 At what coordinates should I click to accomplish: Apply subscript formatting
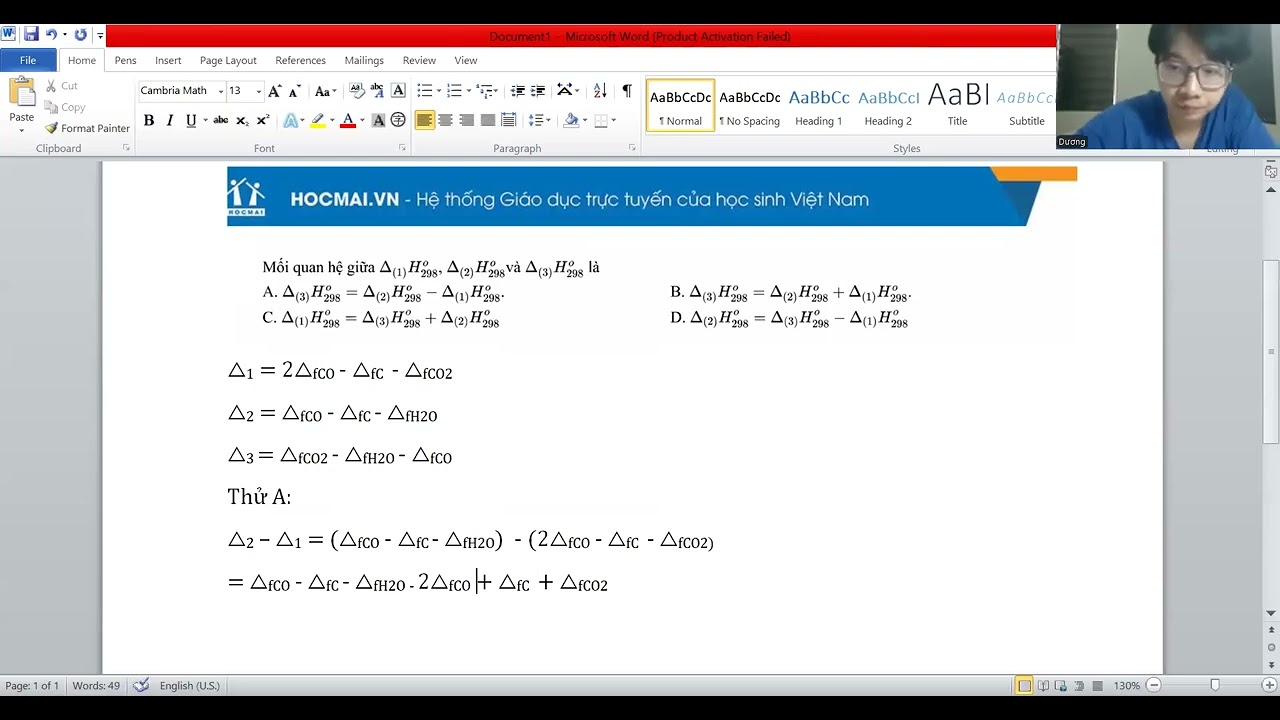(x=242, y=120)
